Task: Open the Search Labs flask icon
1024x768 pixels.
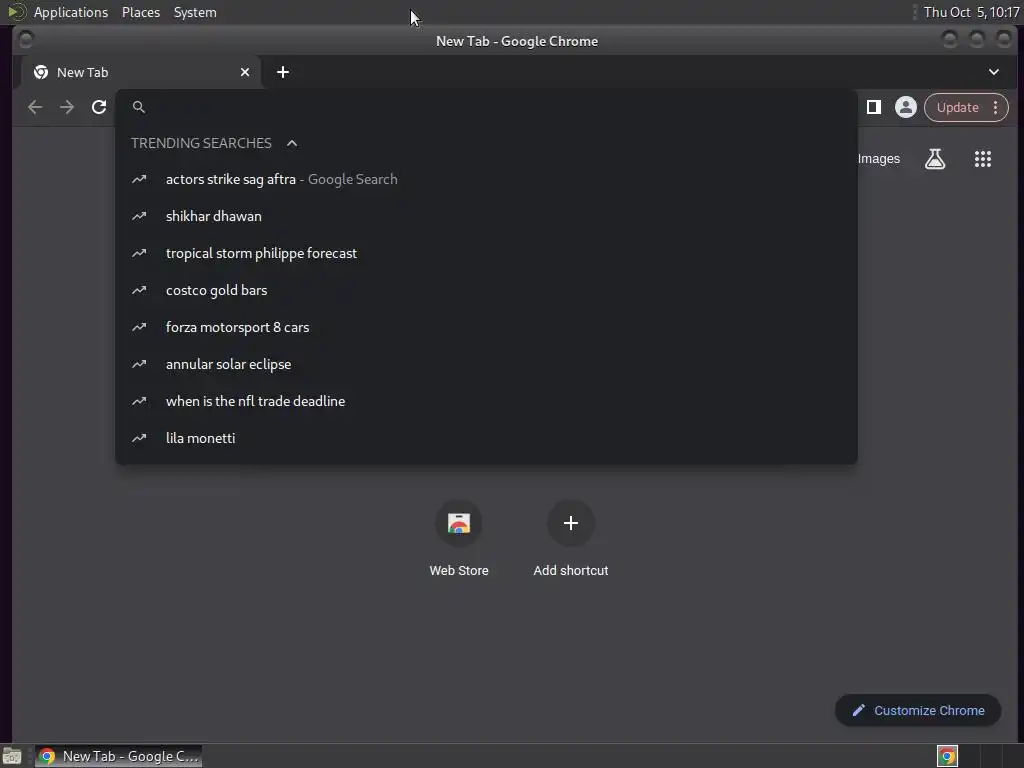Action: pos(935,159)
